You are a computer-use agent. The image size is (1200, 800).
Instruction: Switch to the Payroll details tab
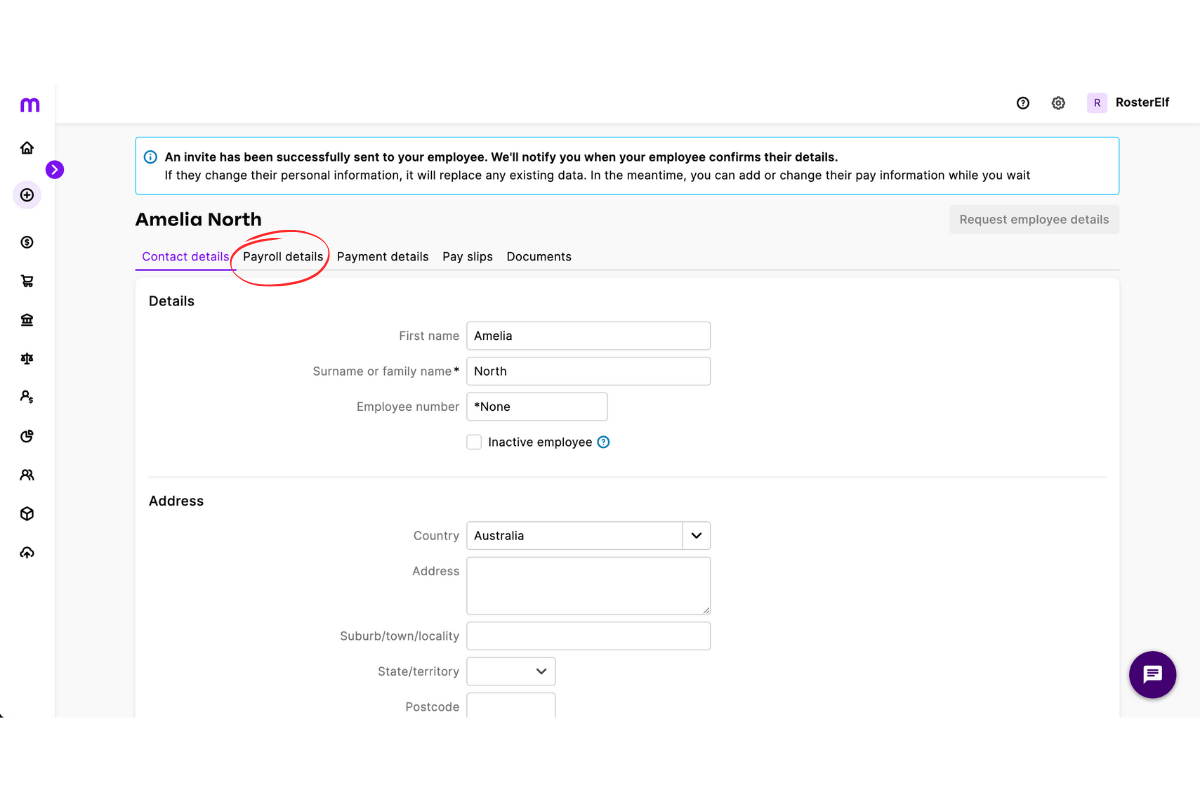(282, 256)
